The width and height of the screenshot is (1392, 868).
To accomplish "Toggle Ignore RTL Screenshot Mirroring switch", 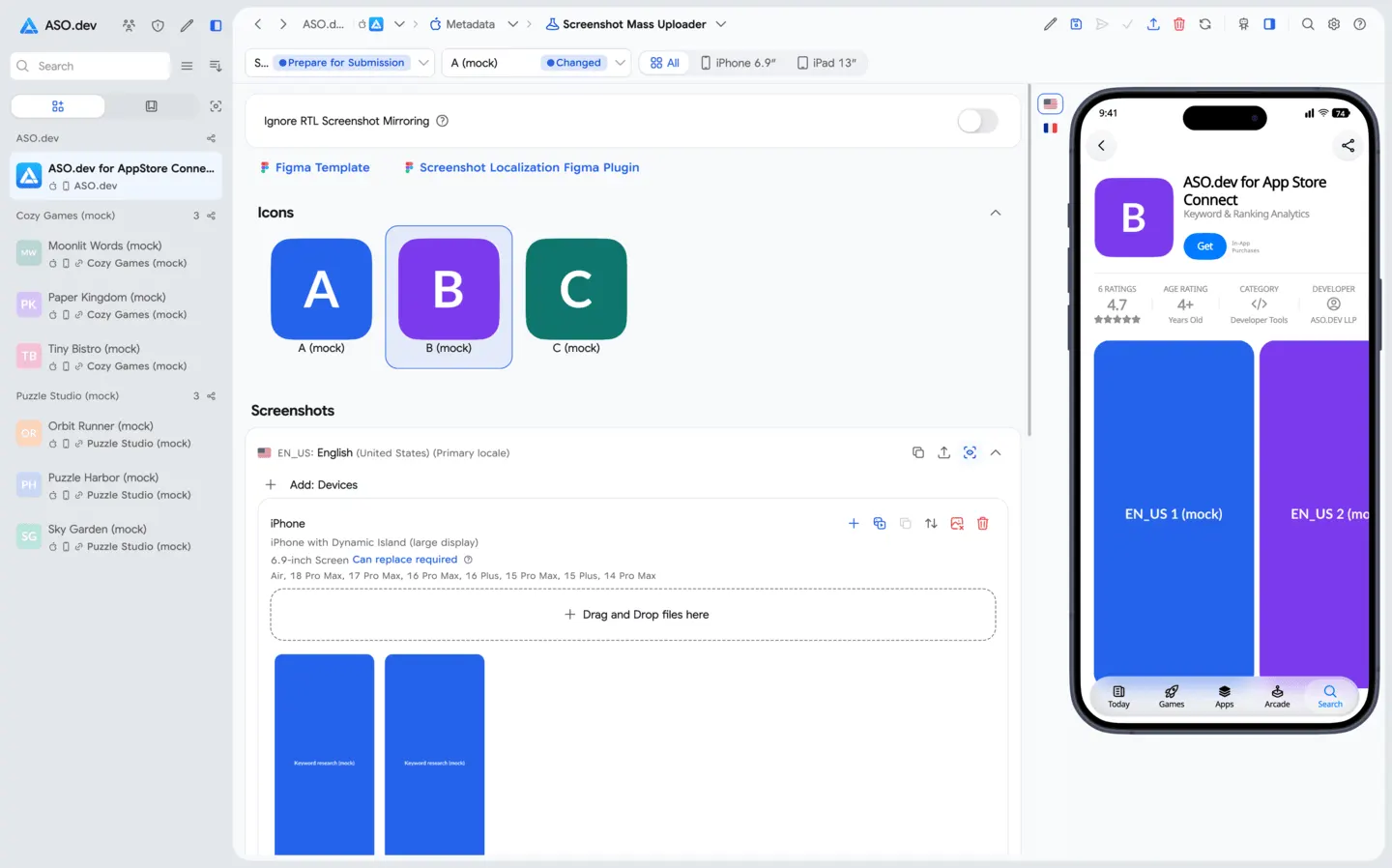I will (x=977, y=121).
